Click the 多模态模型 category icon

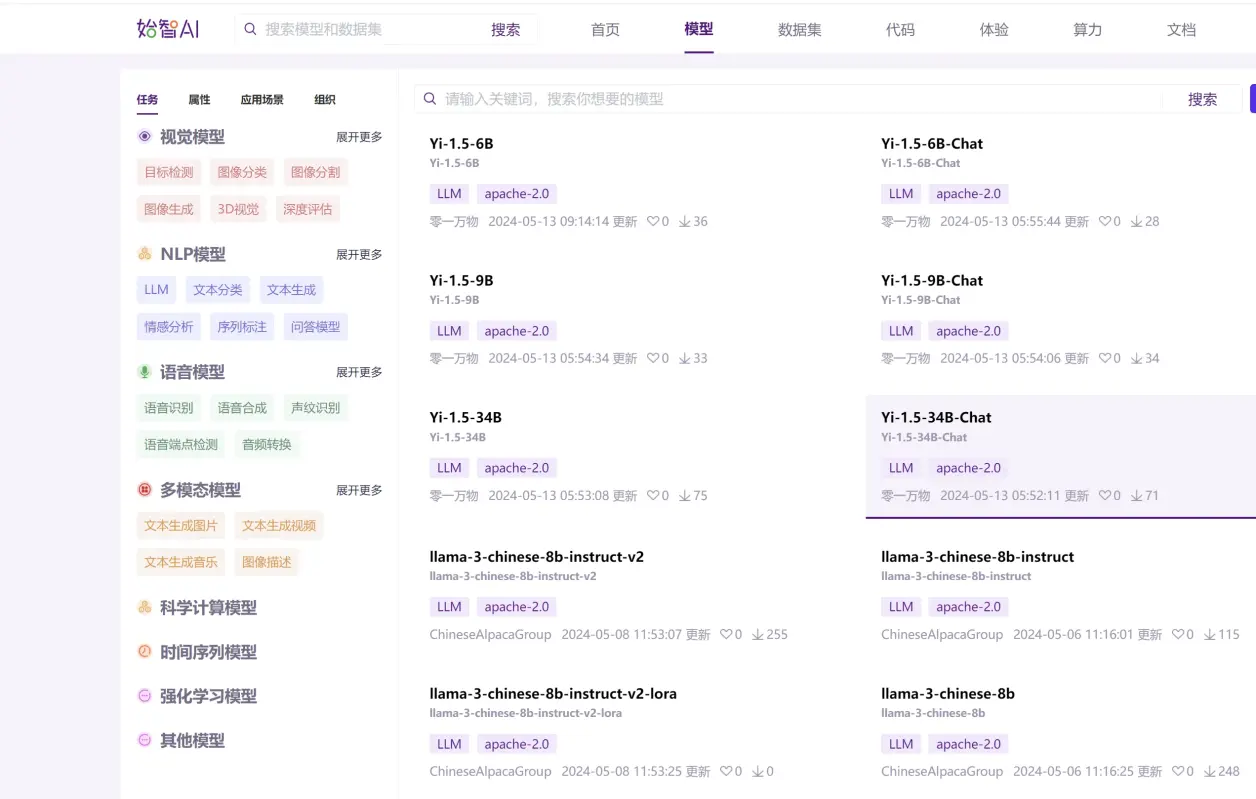coord(145,490)
